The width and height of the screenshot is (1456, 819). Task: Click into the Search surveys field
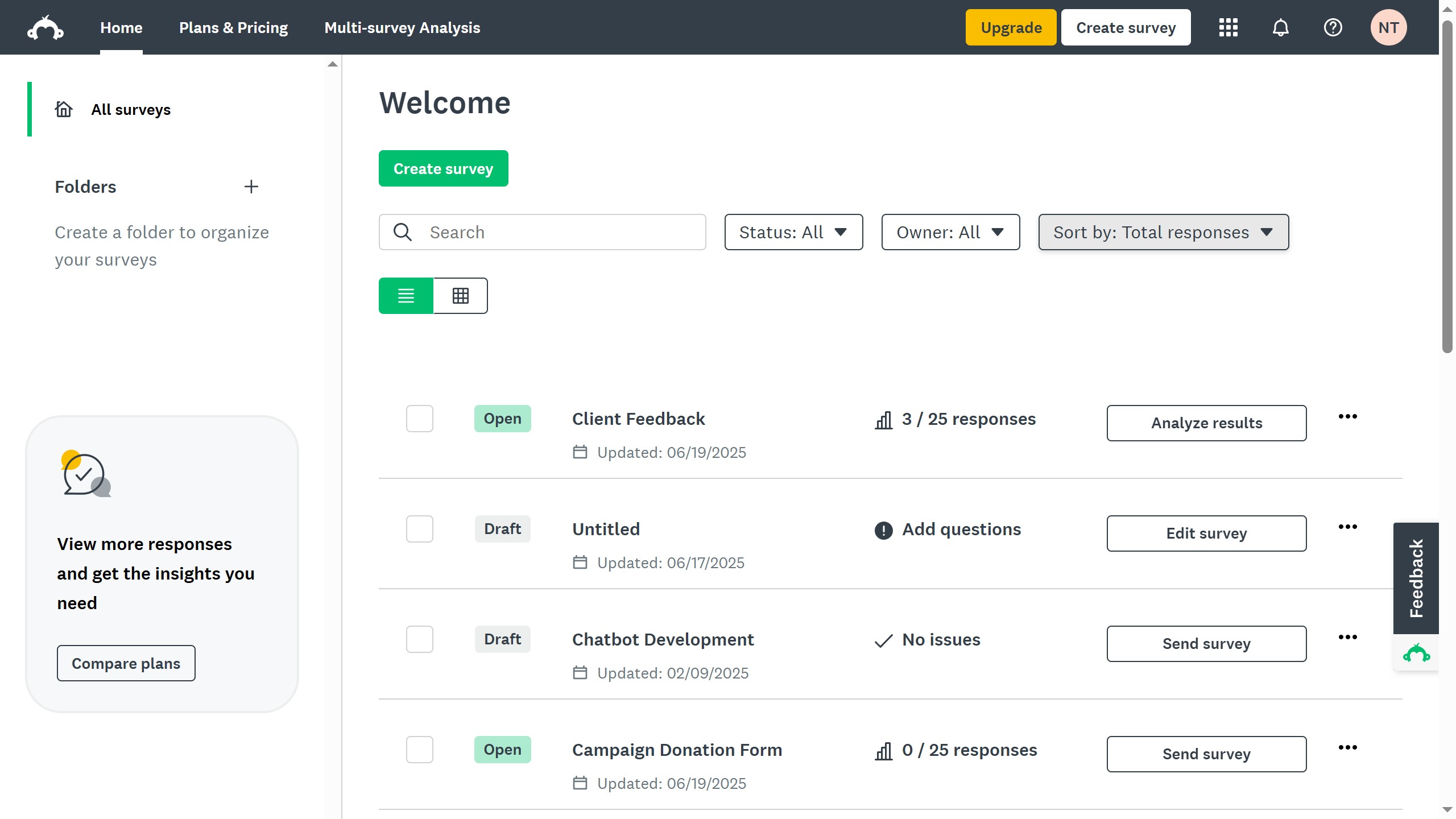[542, 232]
